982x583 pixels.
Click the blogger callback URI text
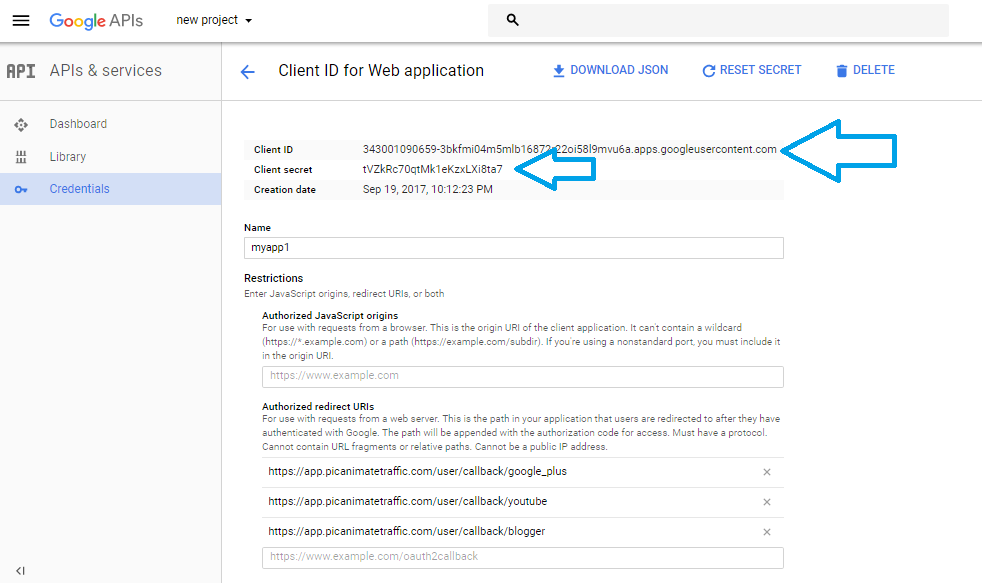coord(406,532)
